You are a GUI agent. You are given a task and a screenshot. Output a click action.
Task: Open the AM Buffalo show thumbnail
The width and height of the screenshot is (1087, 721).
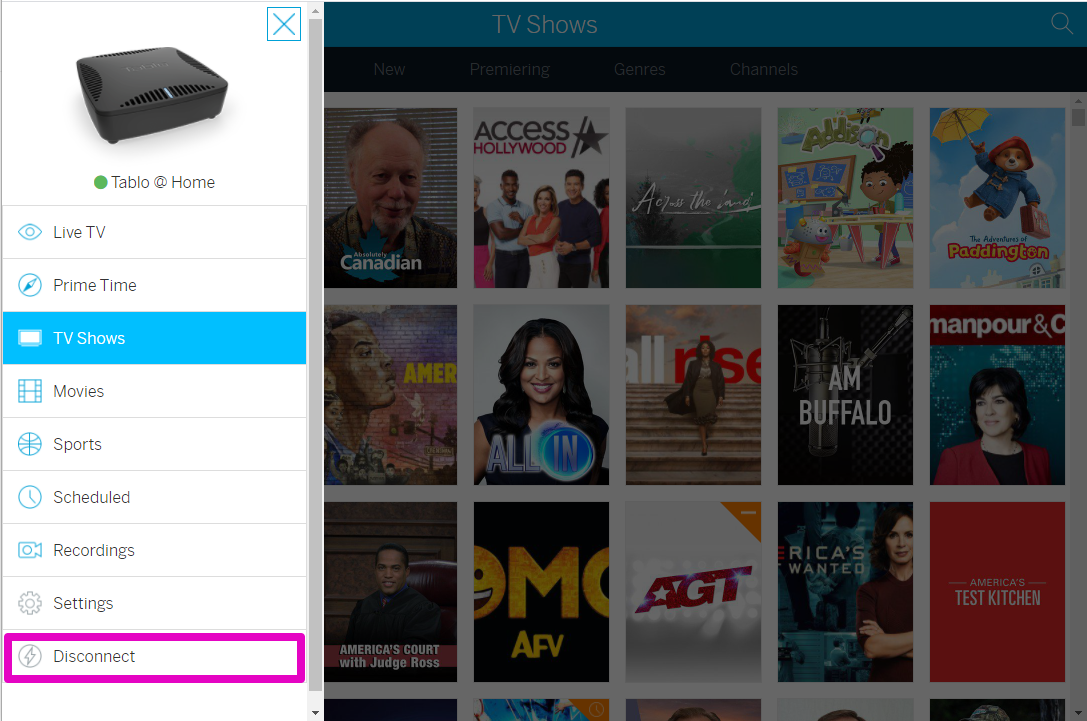(x=845, y=394)
